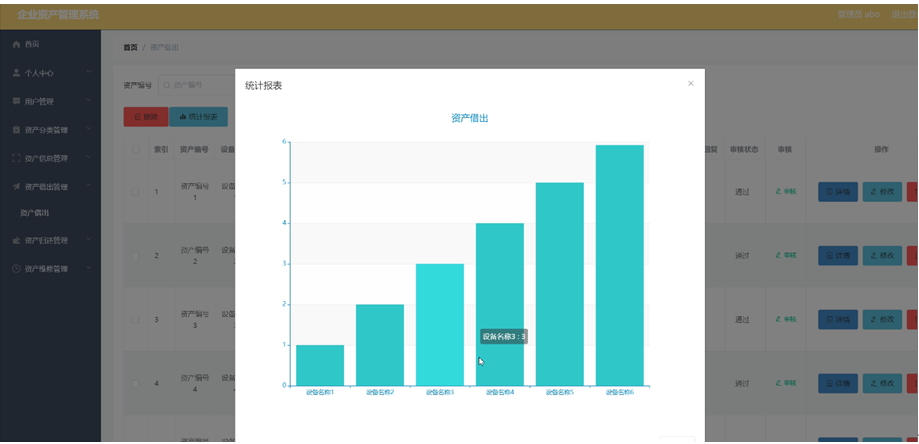919x444 pixels.
Task: Click the 首页 home icon in sidebar
Action: coord(16,45)
